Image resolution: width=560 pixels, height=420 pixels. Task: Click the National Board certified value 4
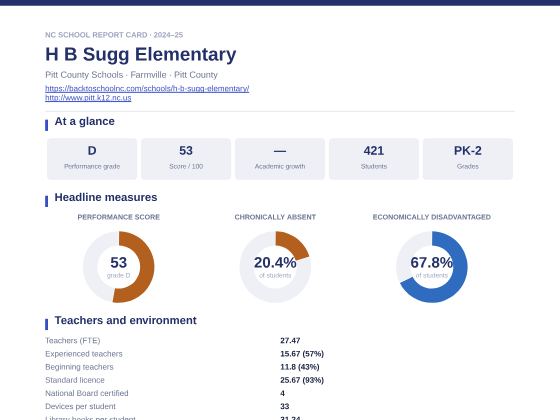(282, 393)
